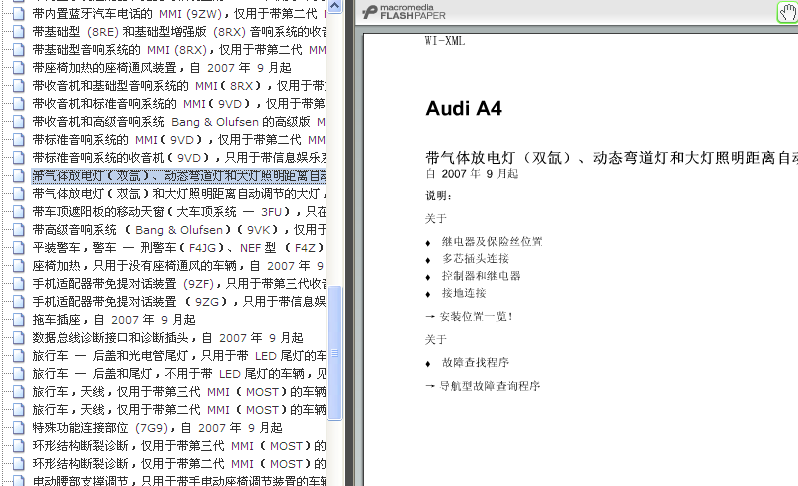Click page icon beside 带收音机和高级音响系统 Bang & Olufsen
Viewport: 798px width, 486px height.
(18, 122)
